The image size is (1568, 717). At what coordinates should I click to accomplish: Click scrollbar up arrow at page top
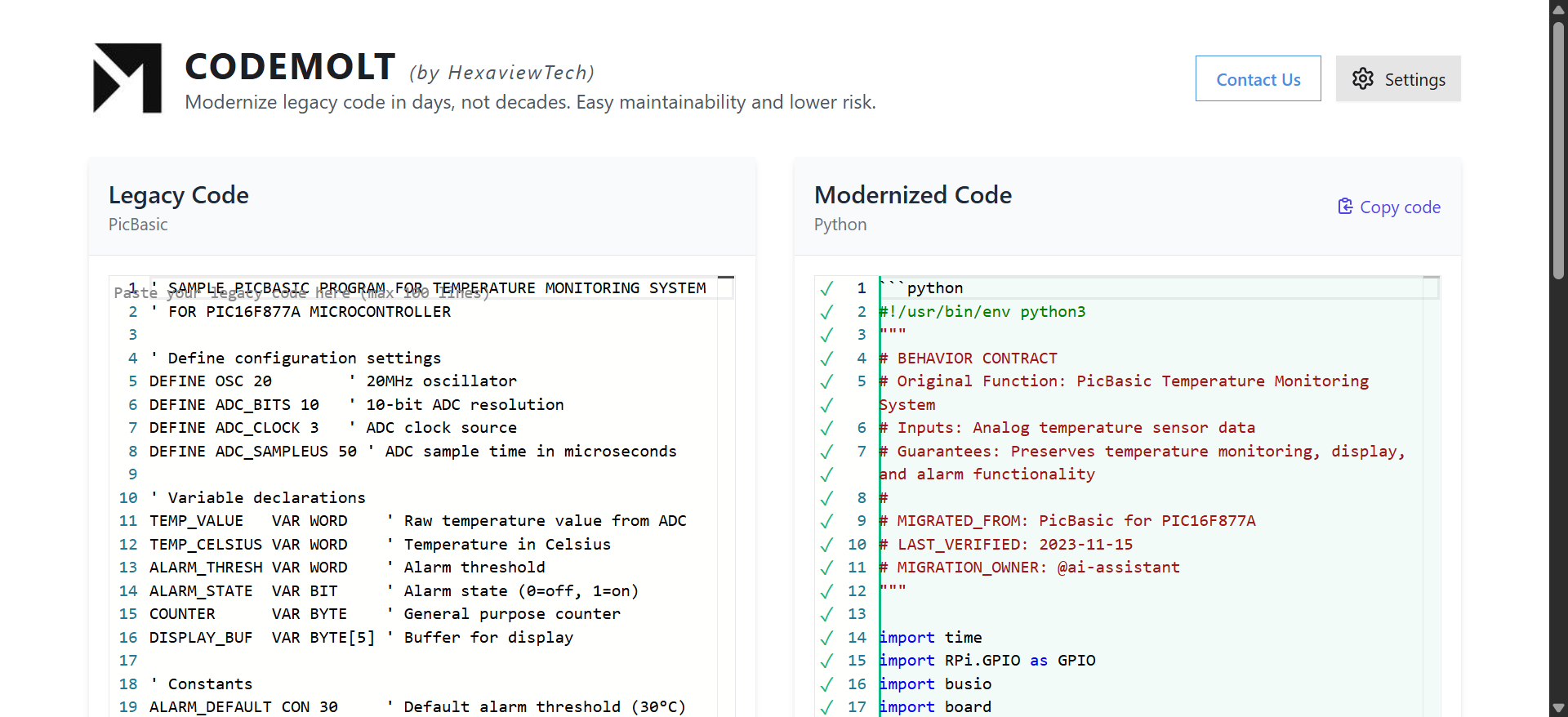coord(1558,9)
